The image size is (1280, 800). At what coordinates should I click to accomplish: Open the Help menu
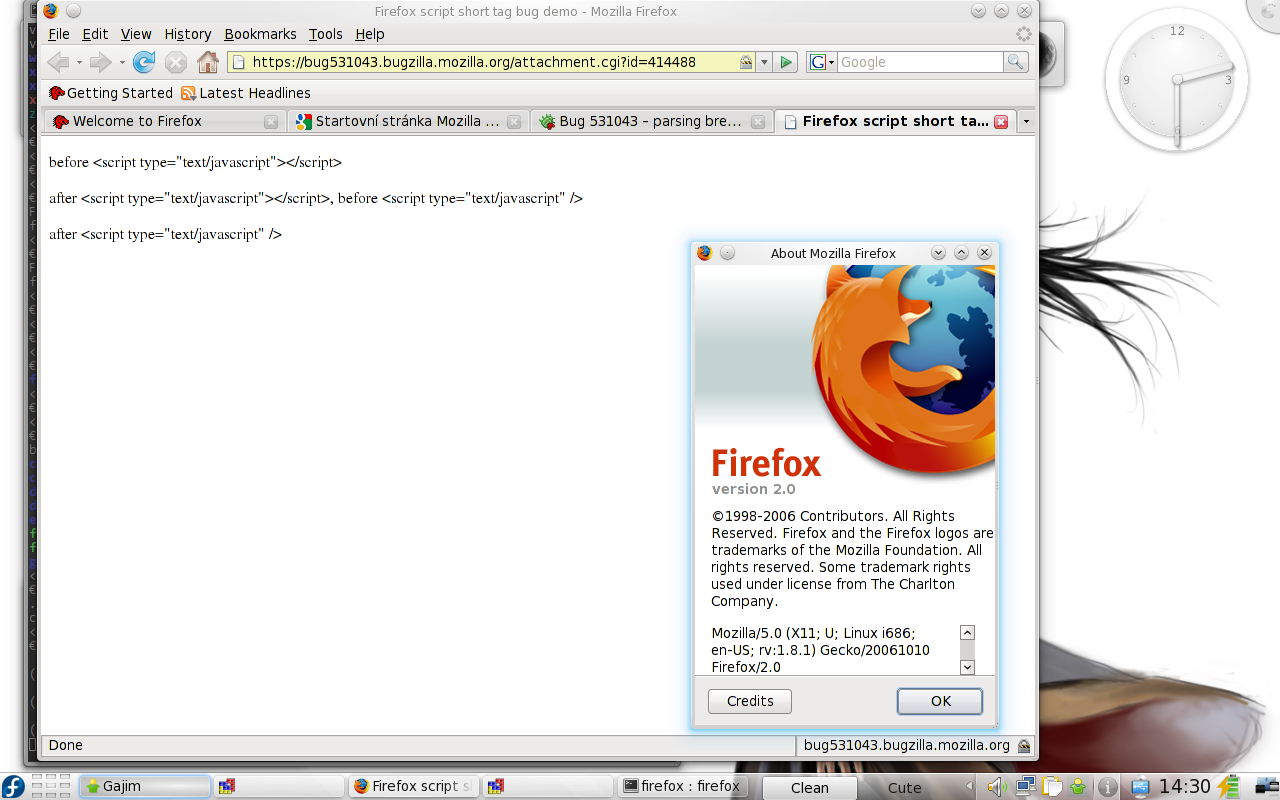click(x=370, y=34)
